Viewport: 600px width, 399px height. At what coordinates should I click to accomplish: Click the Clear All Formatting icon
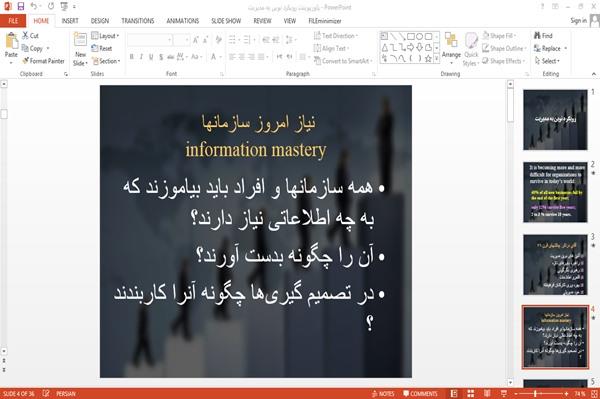coord(218,40)
